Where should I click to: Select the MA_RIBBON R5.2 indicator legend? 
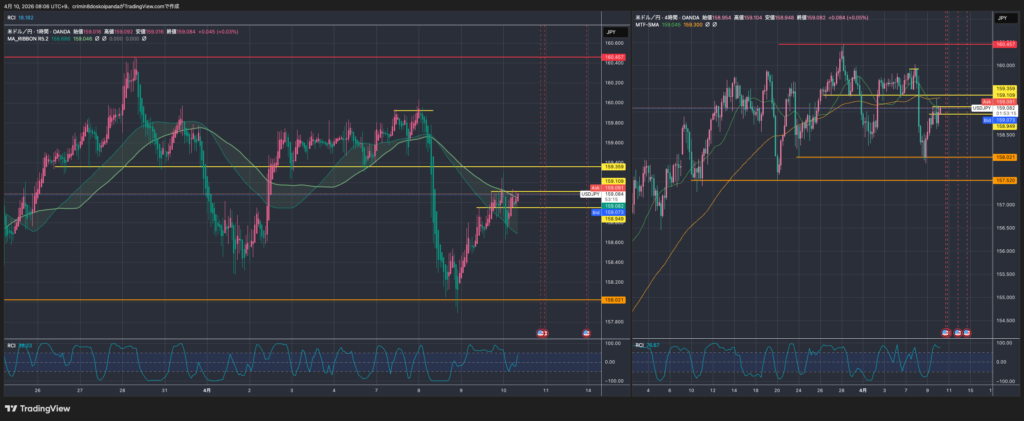point(26,40)
